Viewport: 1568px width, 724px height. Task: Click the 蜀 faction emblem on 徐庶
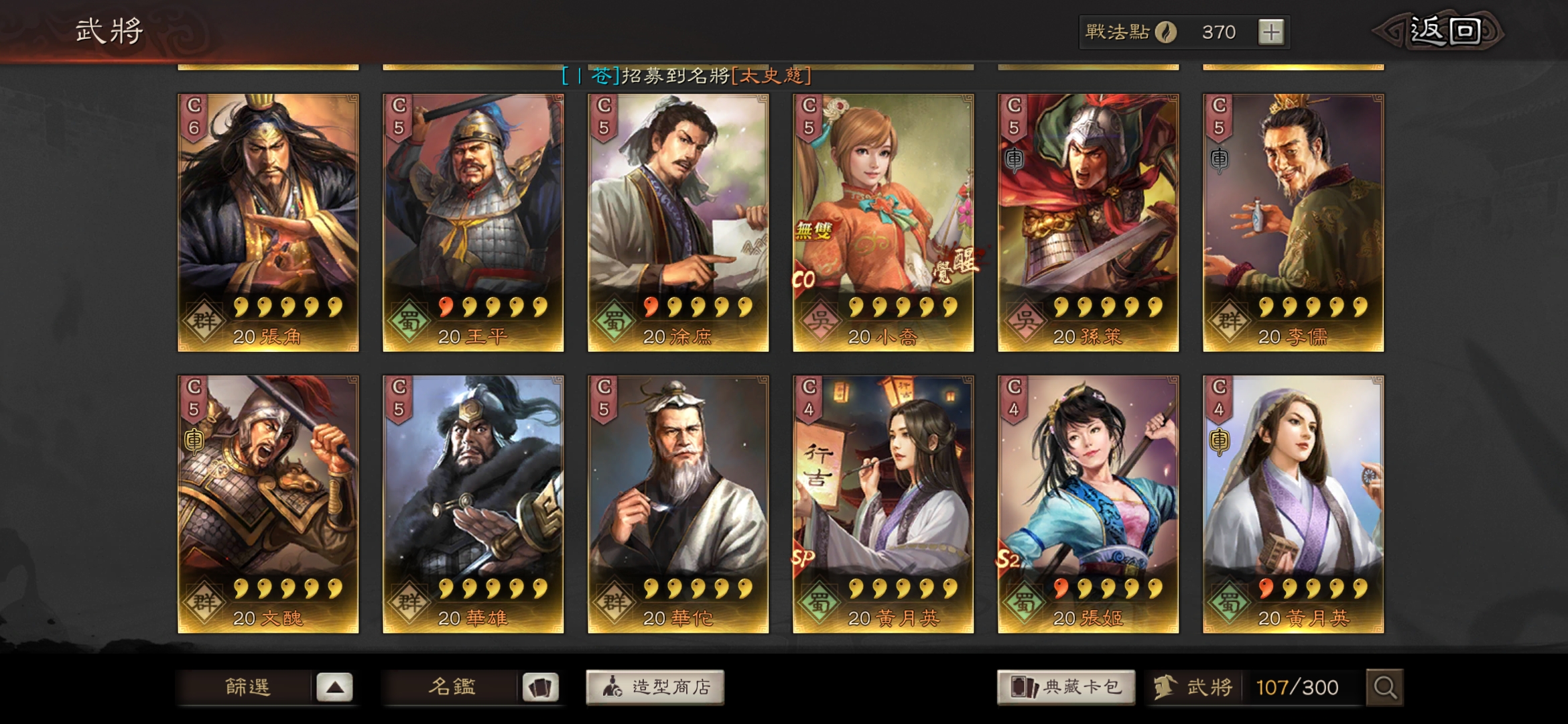614,322
